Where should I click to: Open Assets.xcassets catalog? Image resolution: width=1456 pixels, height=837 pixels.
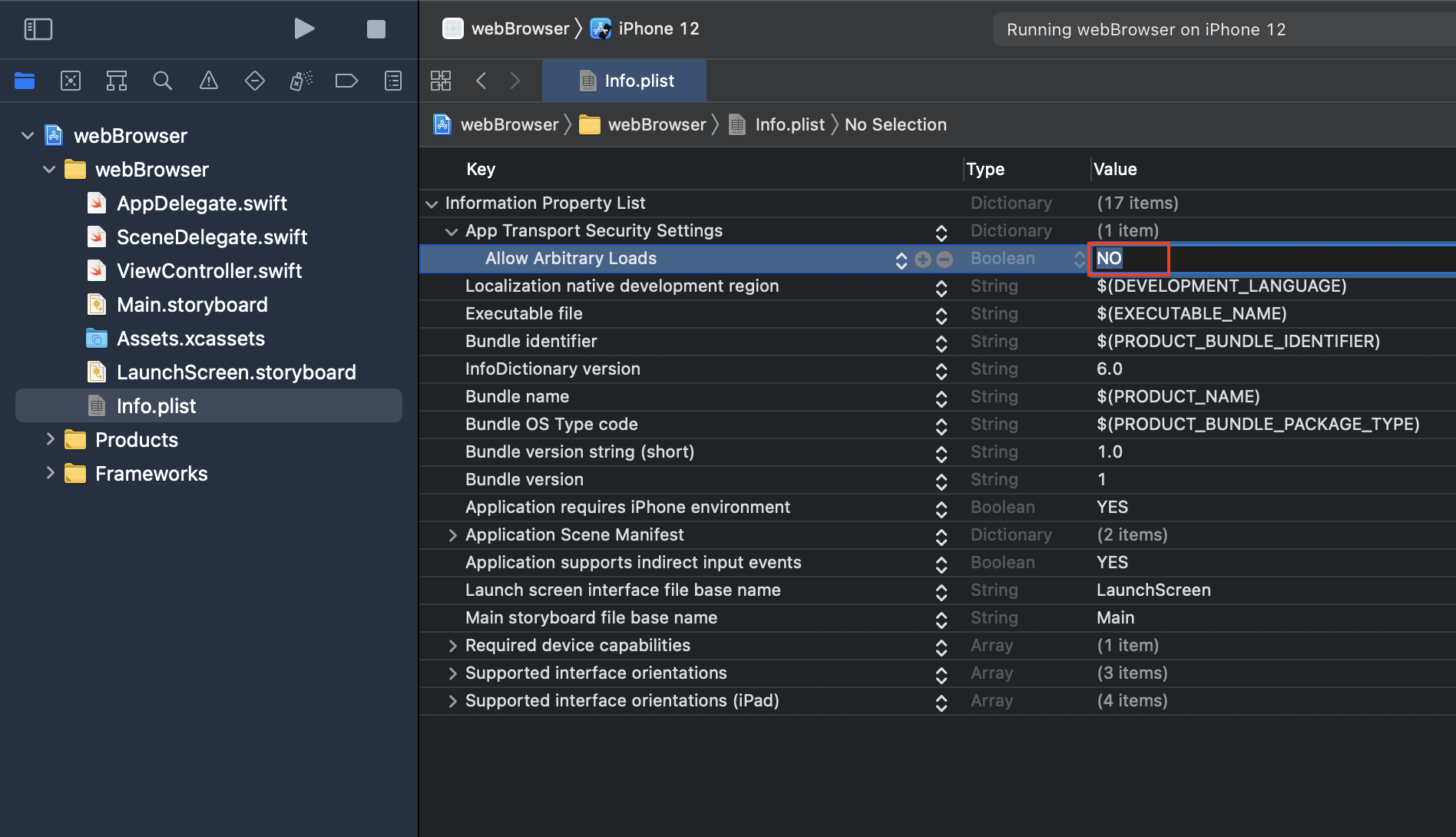(190, 339)
